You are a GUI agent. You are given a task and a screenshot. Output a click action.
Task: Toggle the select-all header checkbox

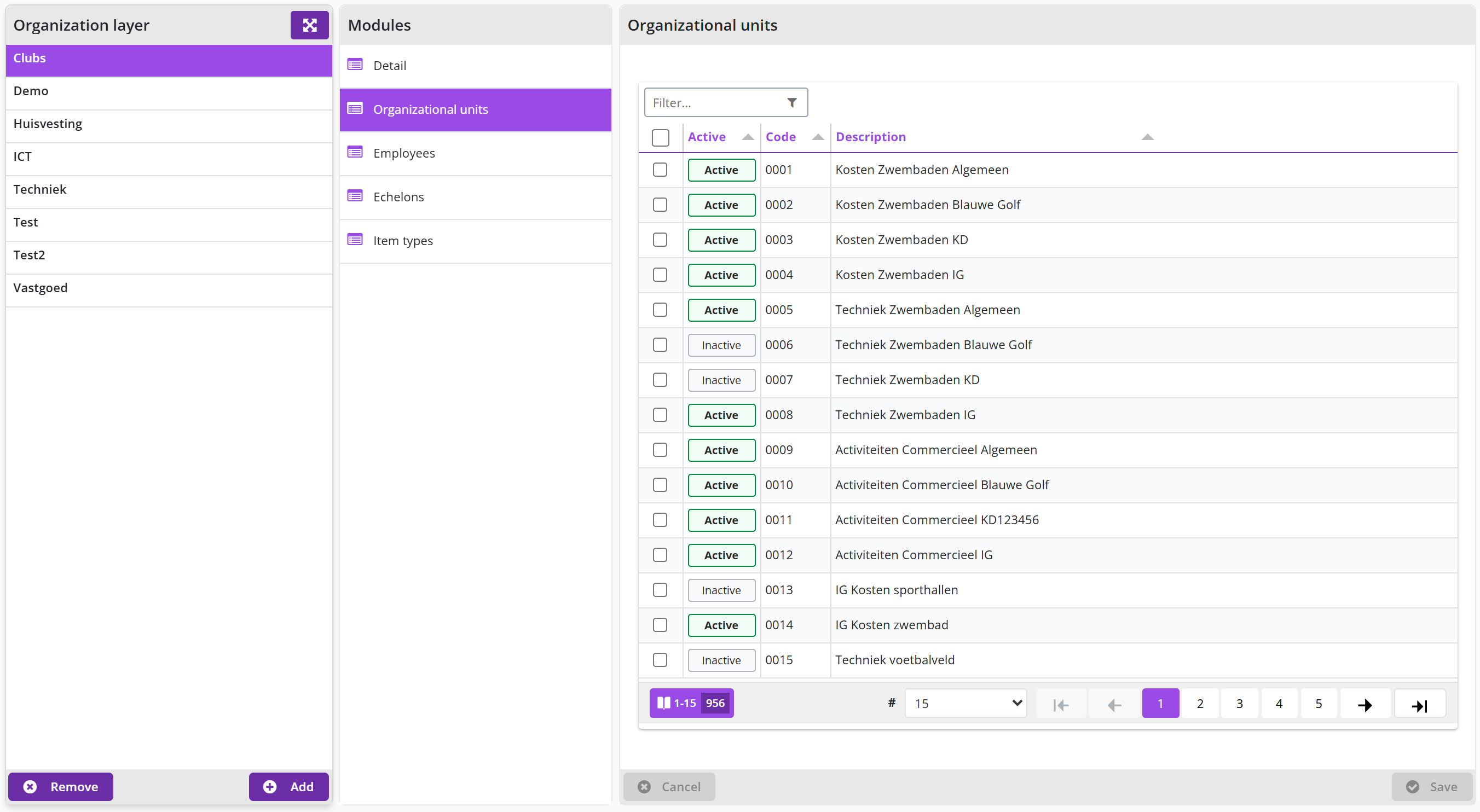661,137
